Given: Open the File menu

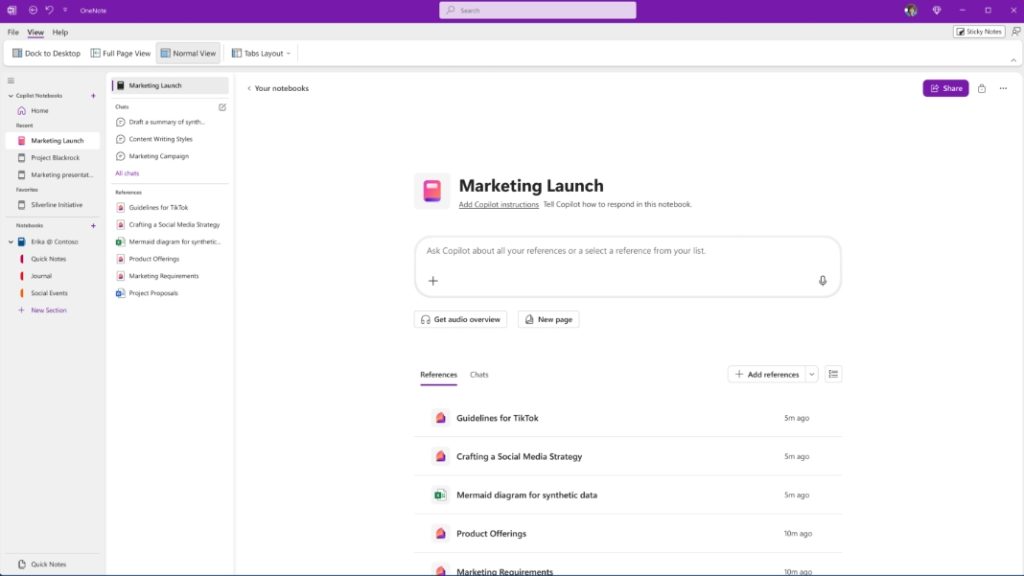Looking at the screenshot, I should pos(13,32).
